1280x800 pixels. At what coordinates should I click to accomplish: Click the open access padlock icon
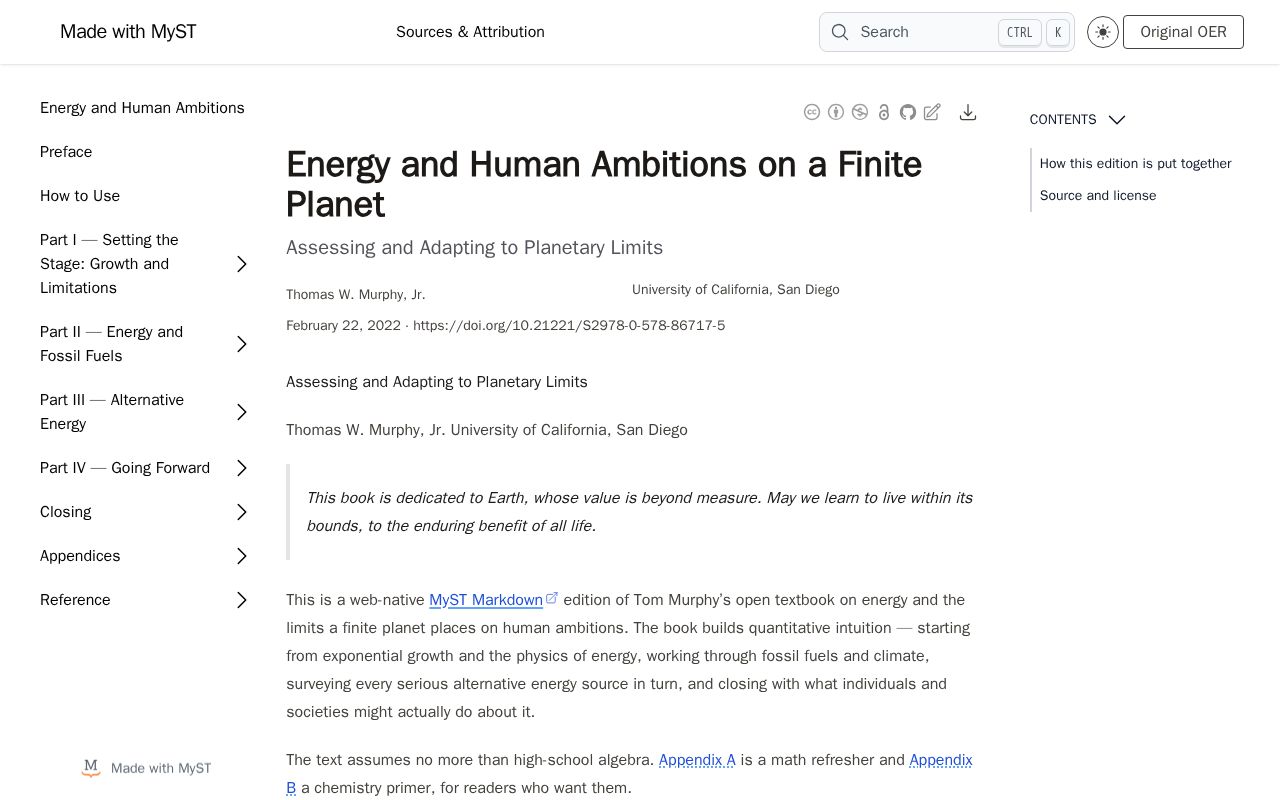884,112
